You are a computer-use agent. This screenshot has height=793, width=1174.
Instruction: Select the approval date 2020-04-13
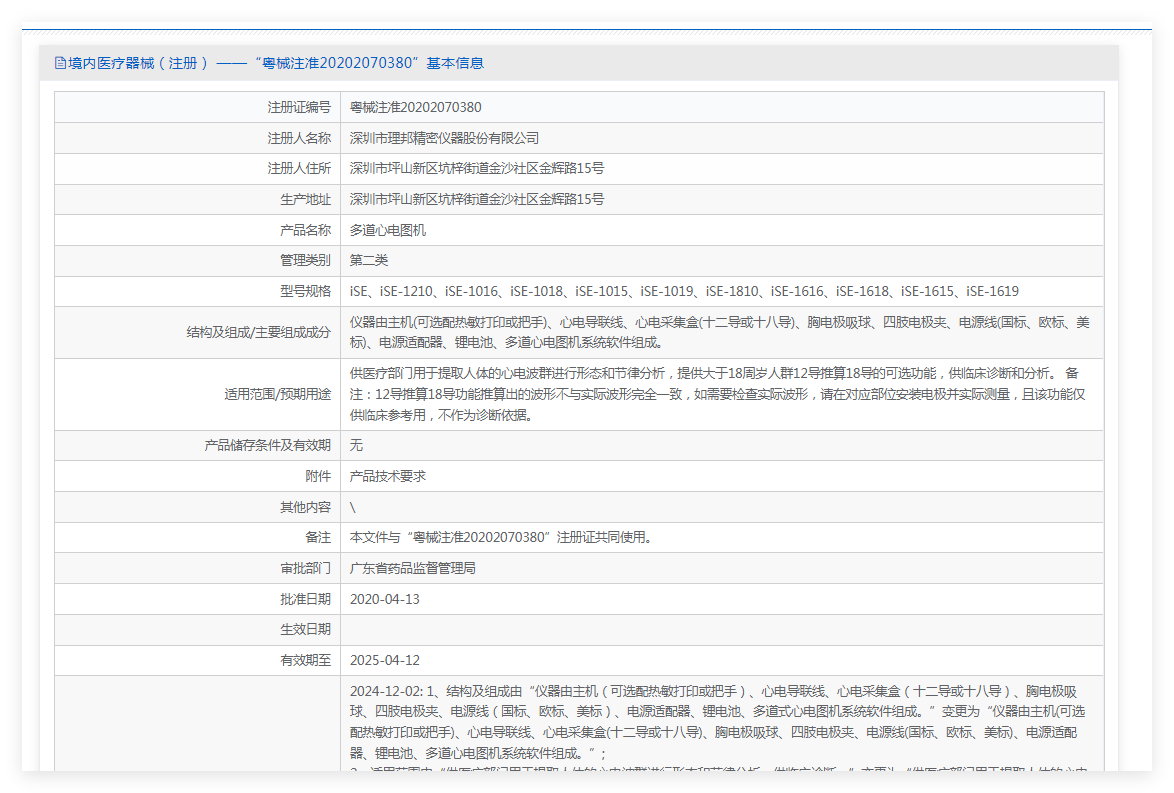click(385, 599)
